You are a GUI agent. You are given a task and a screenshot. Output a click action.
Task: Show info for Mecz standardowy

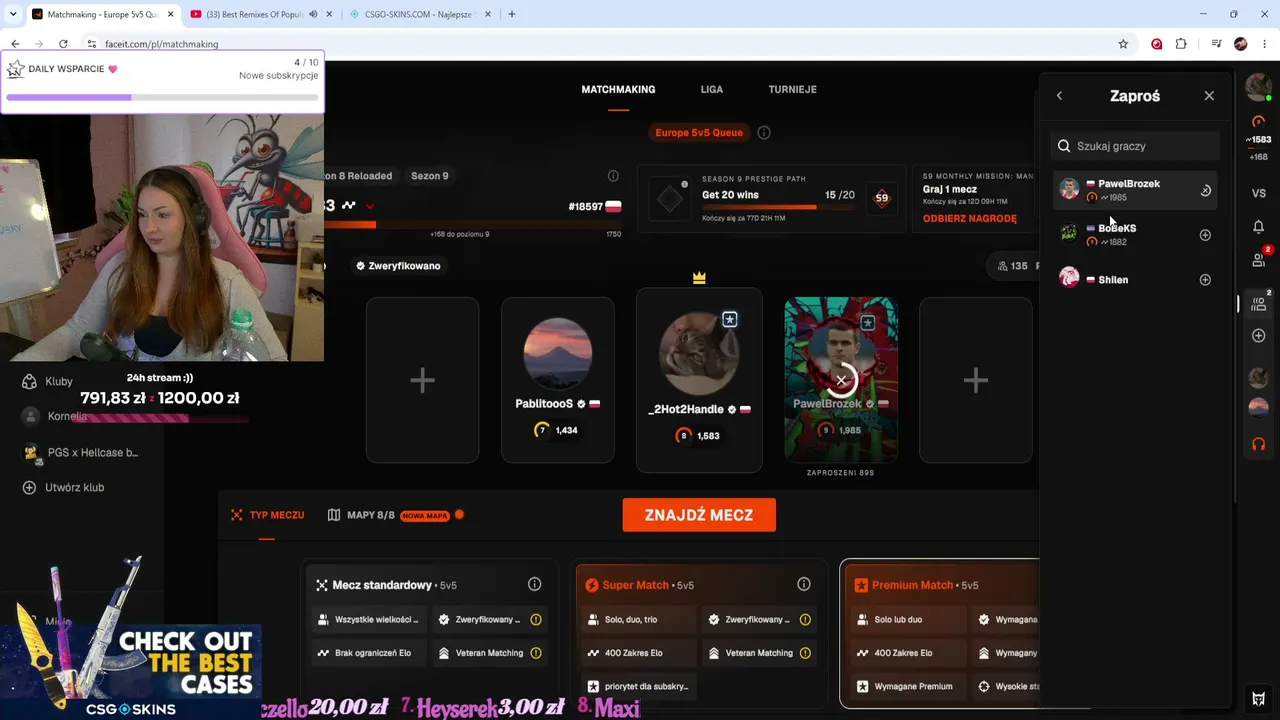click(534, 585)
